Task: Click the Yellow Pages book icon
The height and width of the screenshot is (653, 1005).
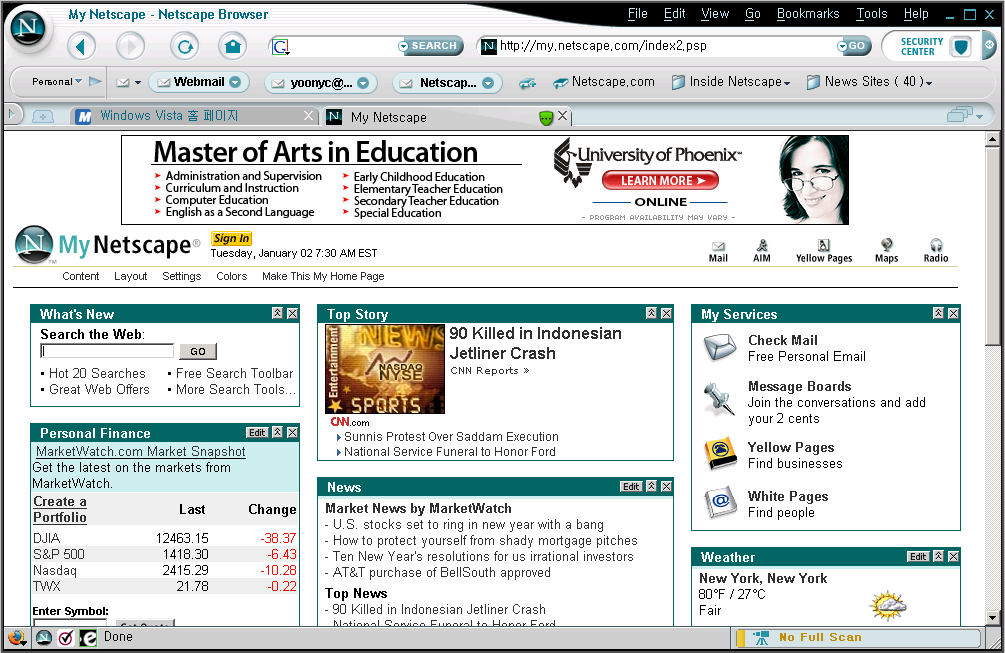Action: point(720,453)
